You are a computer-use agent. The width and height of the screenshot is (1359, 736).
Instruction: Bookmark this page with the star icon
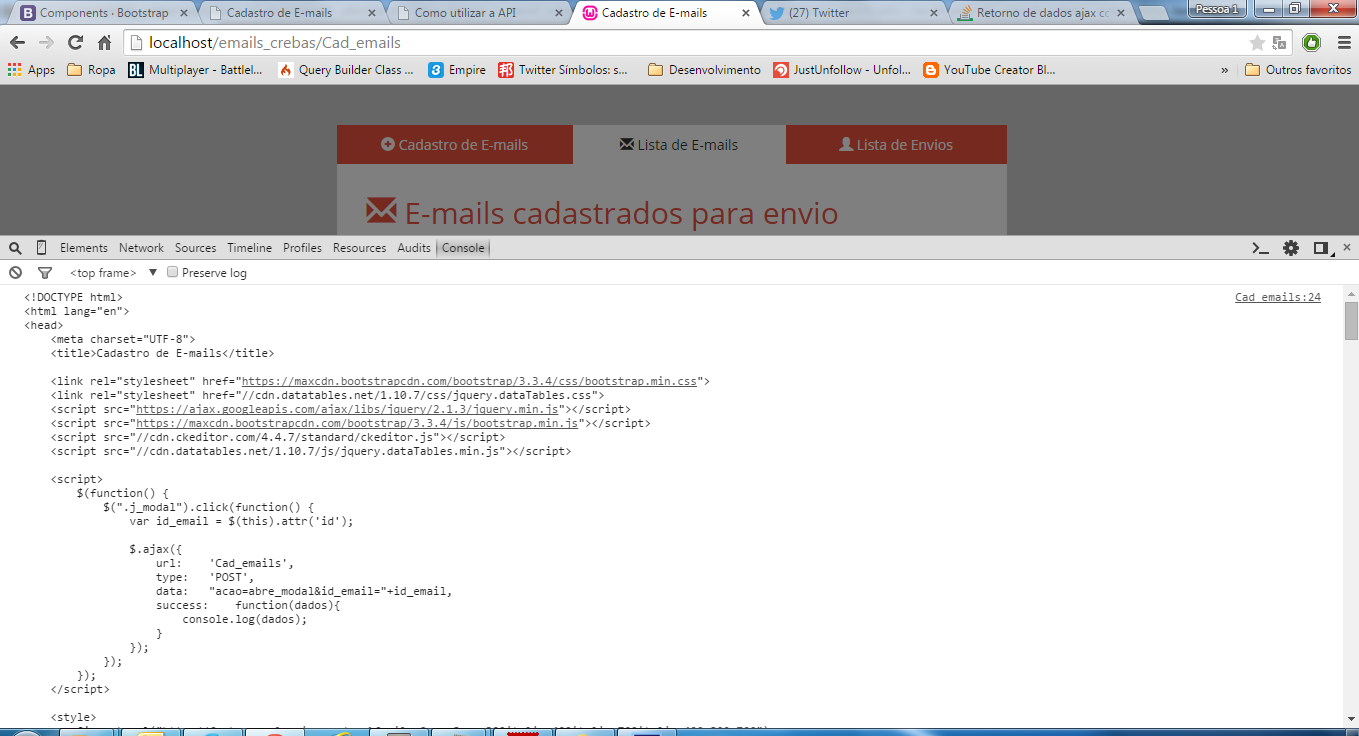[x=1257, y=43]
